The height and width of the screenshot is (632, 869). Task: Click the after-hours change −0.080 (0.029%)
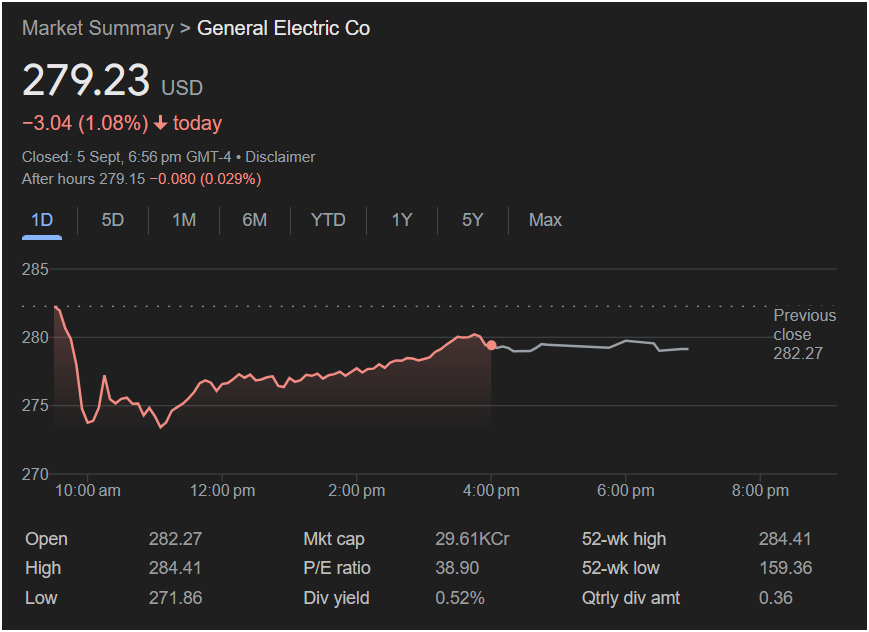coord(205,179)
